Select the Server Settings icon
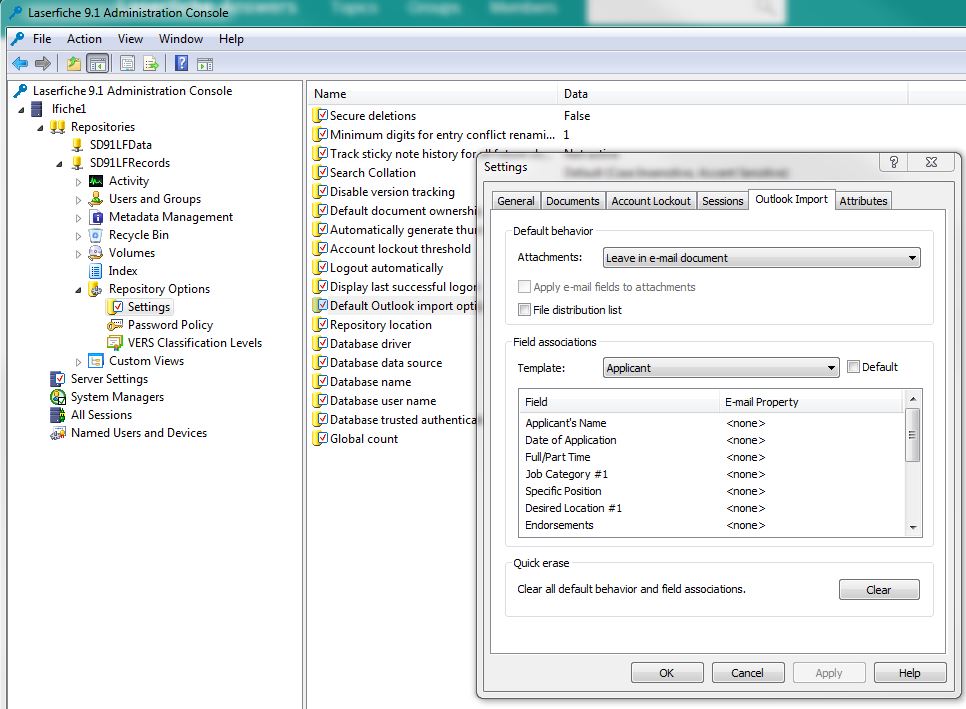The height and width of the screenshot is (709, 966). 57,379
